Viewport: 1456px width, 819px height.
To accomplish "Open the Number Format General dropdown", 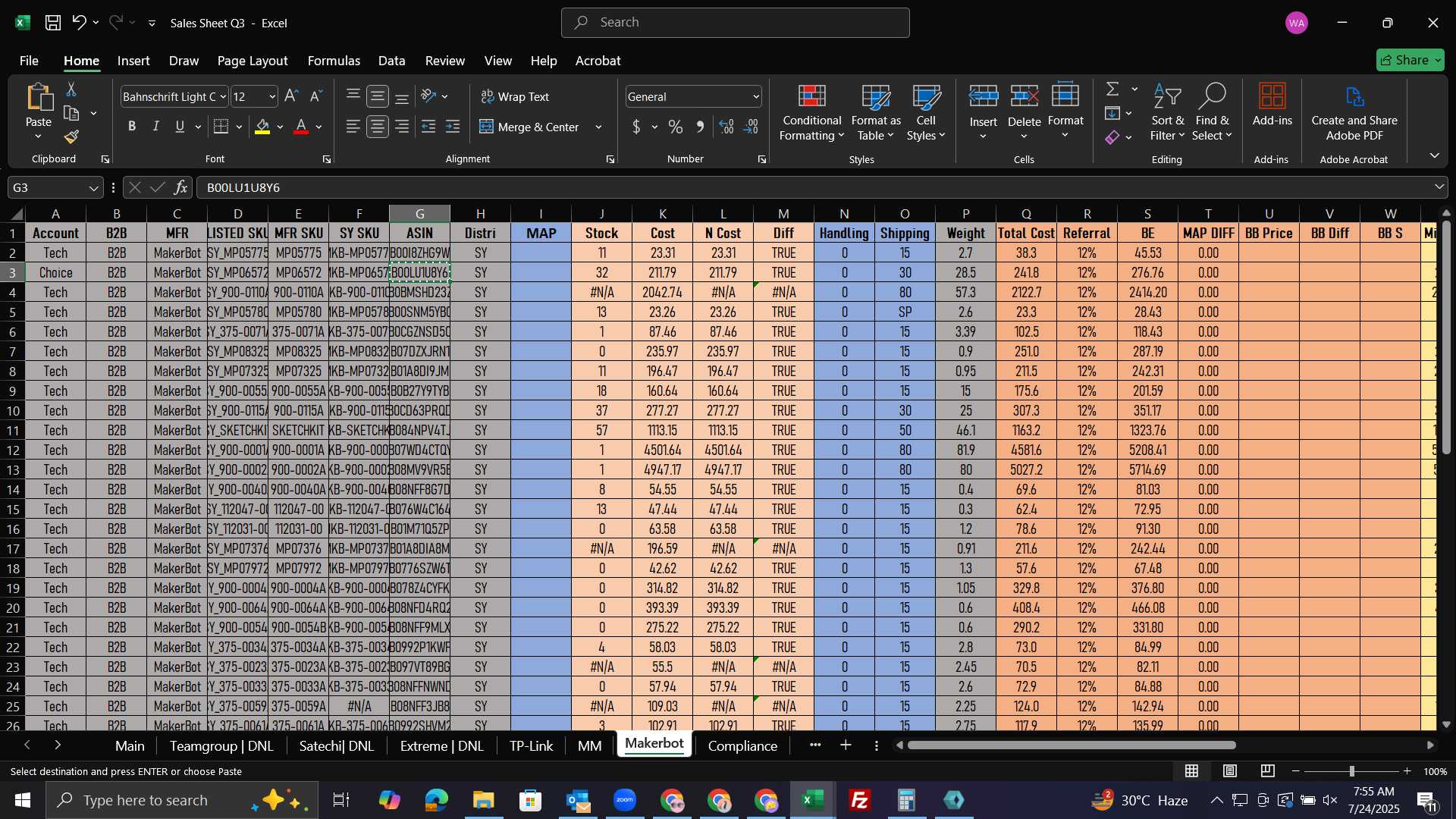I will [x=755, y=96].
